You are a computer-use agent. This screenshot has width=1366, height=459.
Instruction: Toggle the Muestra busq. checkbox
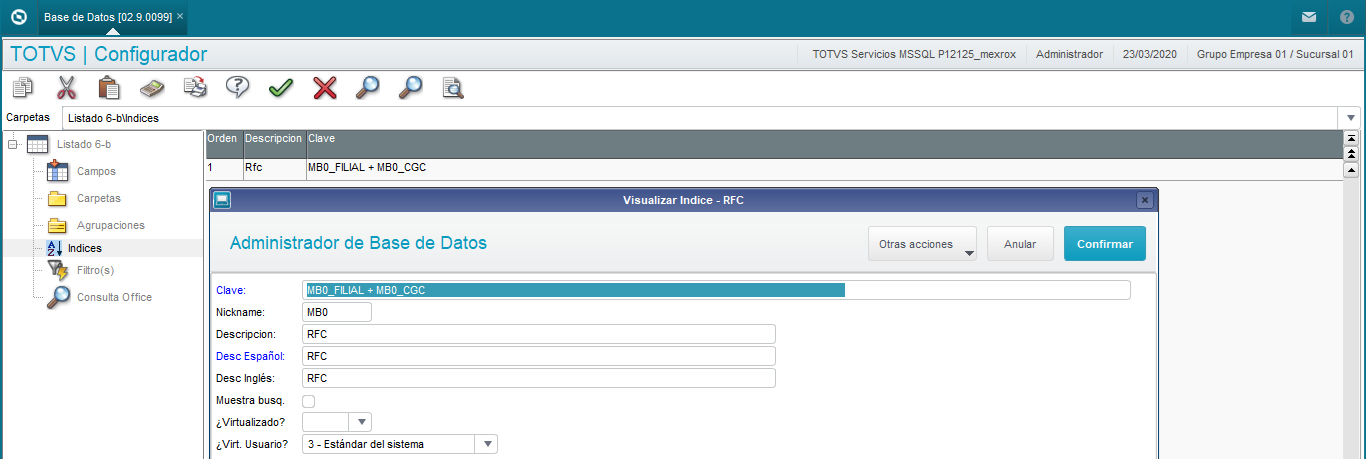(x=309, y=401)
